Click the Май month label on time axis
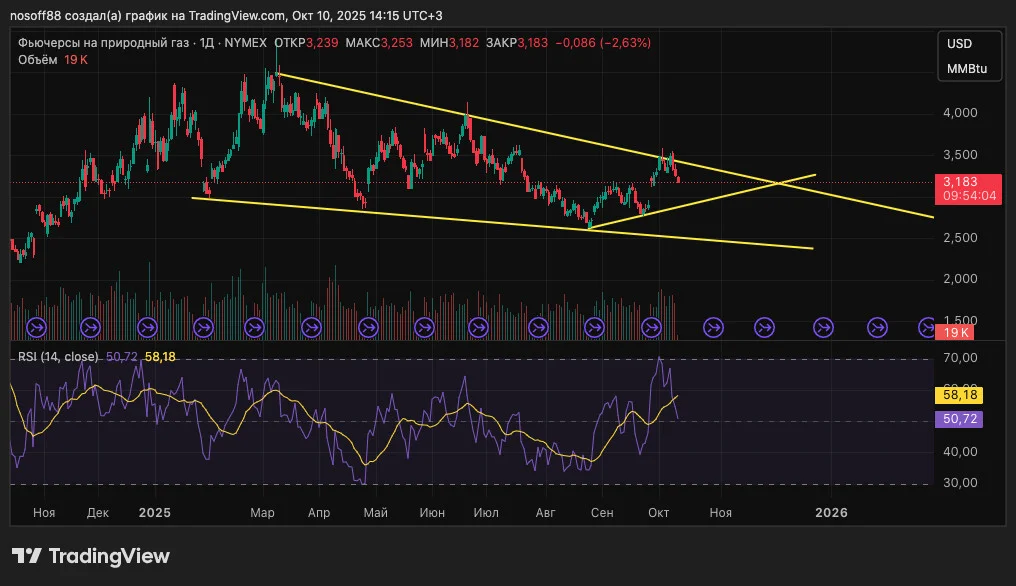The height and width of the screenshot is (586, 1016). [x=376, y=513]
